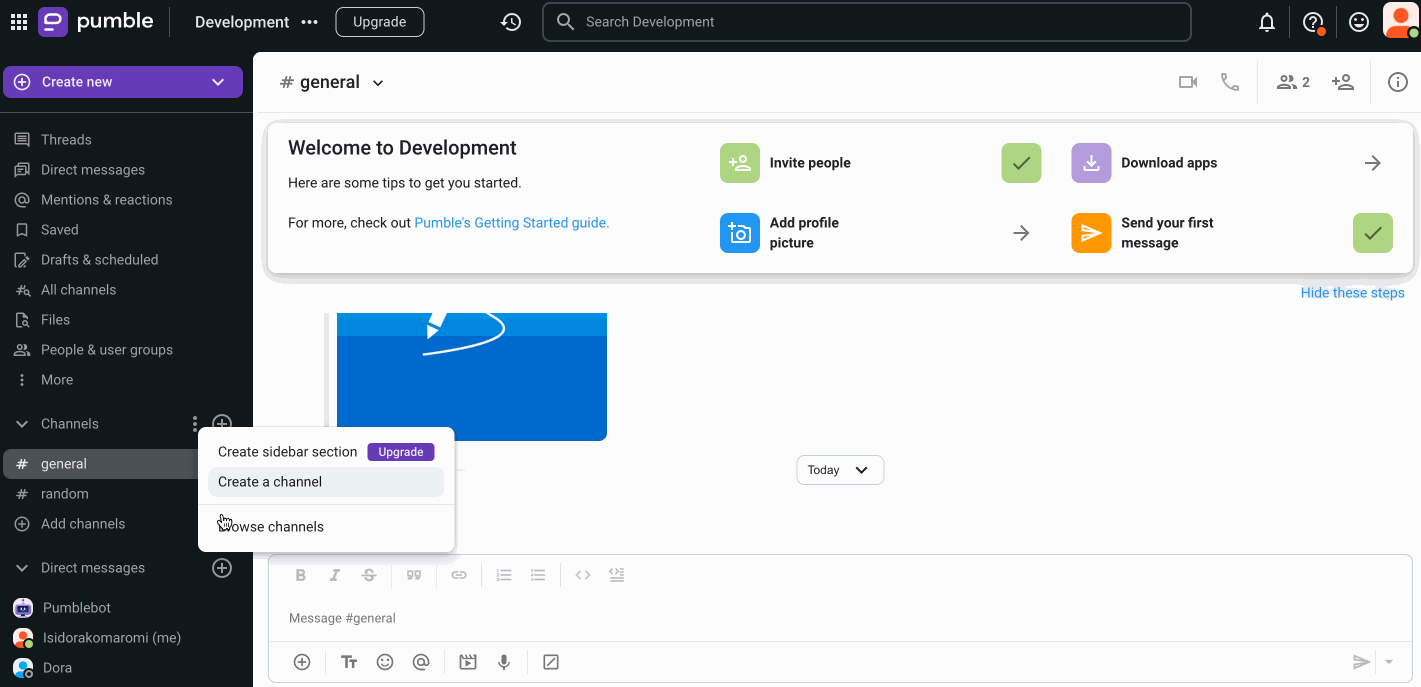Insert a code block

click(617, 575)
